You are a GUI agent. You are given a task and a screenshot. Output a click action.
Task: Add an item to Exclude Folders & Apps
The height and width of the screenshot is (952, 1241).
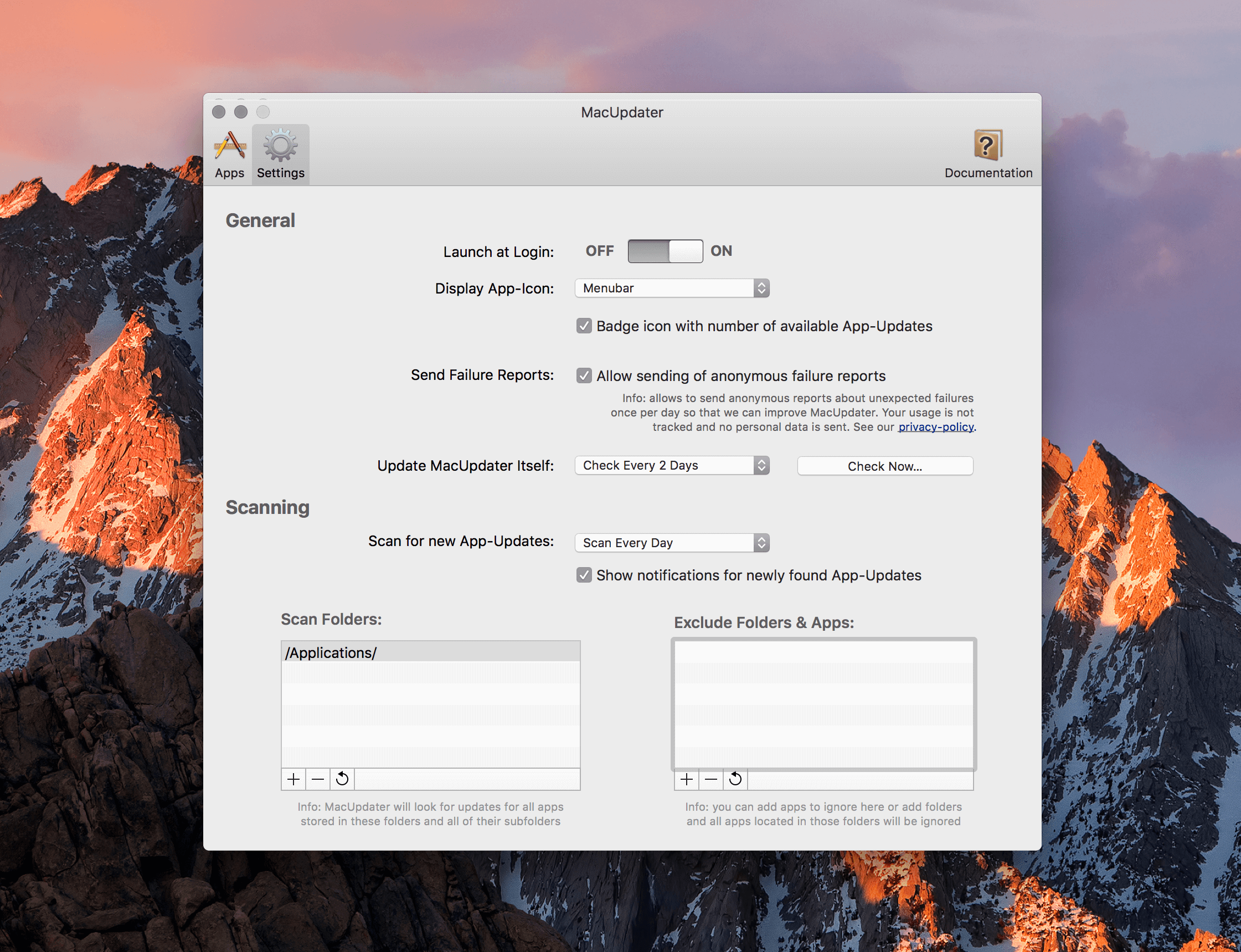click(687, 779)
